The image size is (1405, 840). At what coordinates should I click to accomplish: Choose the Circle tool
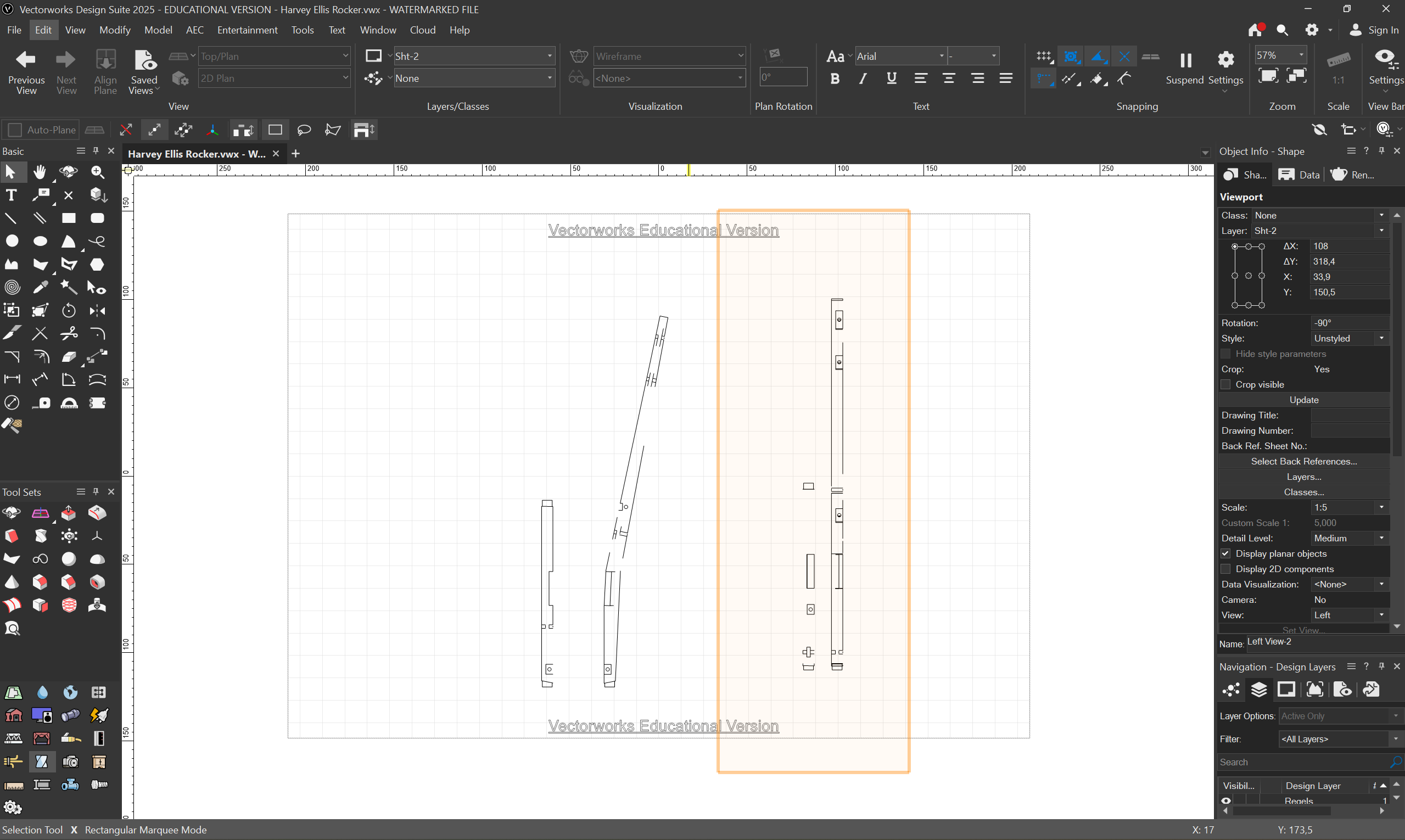coord(12,242)
